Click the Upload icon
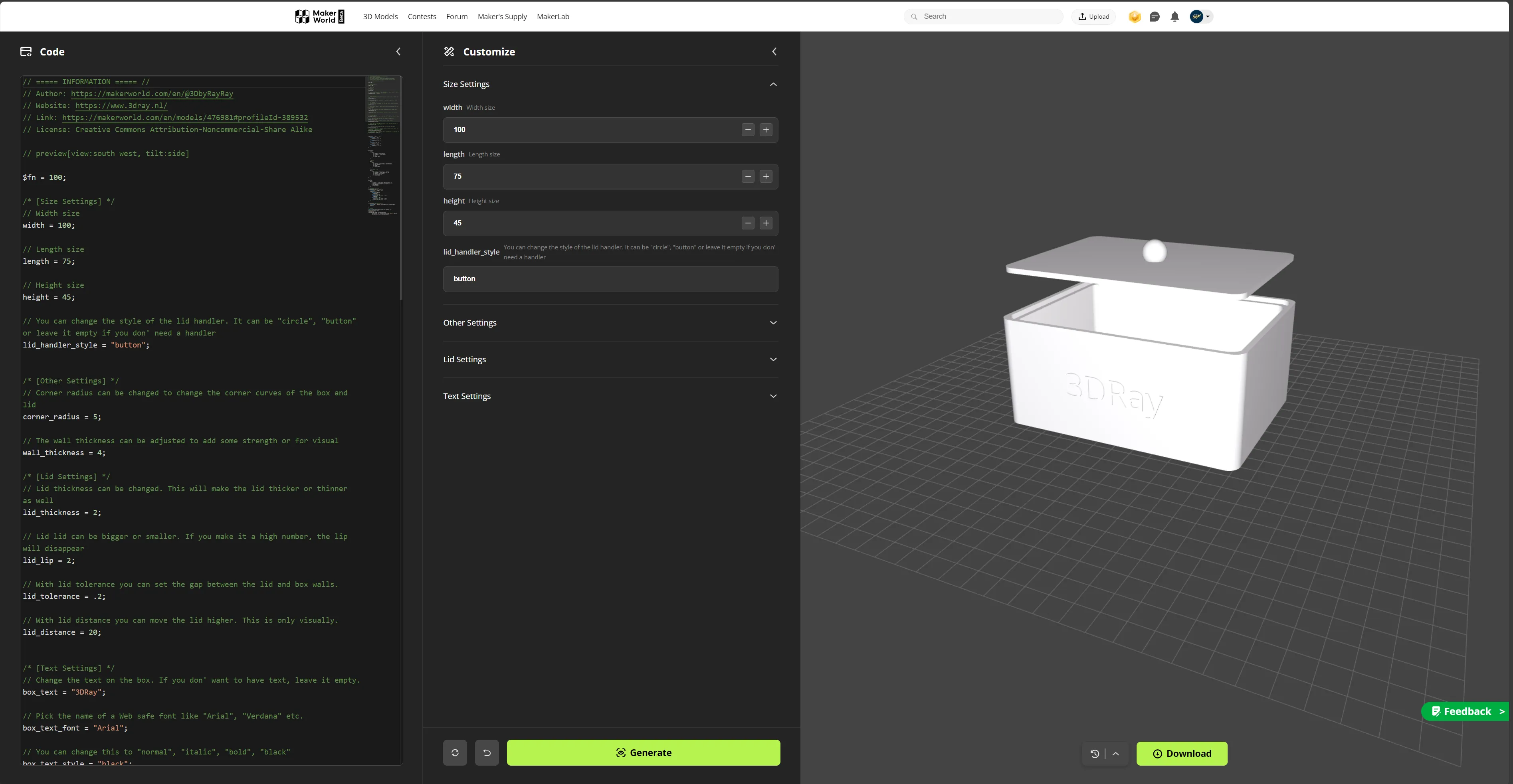The width and height of the screenshot is (1513, 784). (1083, 16)
